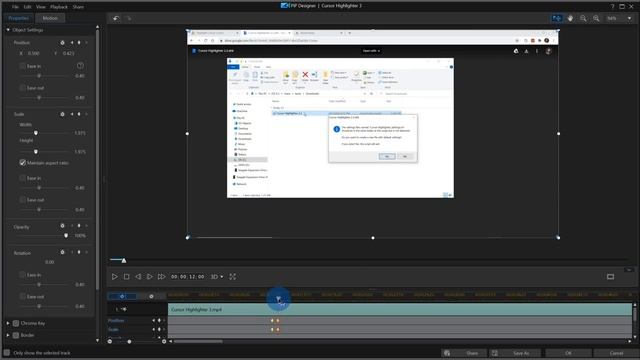Add keyframe diamond for Position property
The width and height of the screenshot is (640, 360).
(79, 42)
